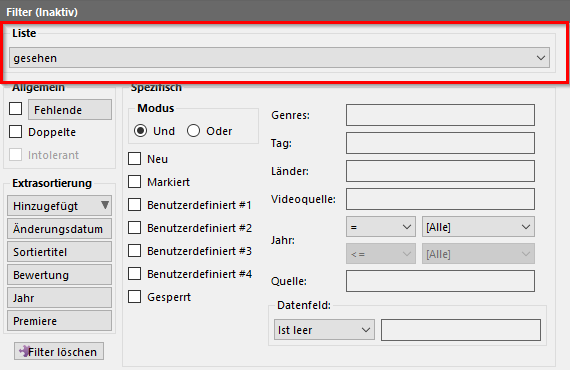Click the Jahr sort button

click(x=59, y=298)
